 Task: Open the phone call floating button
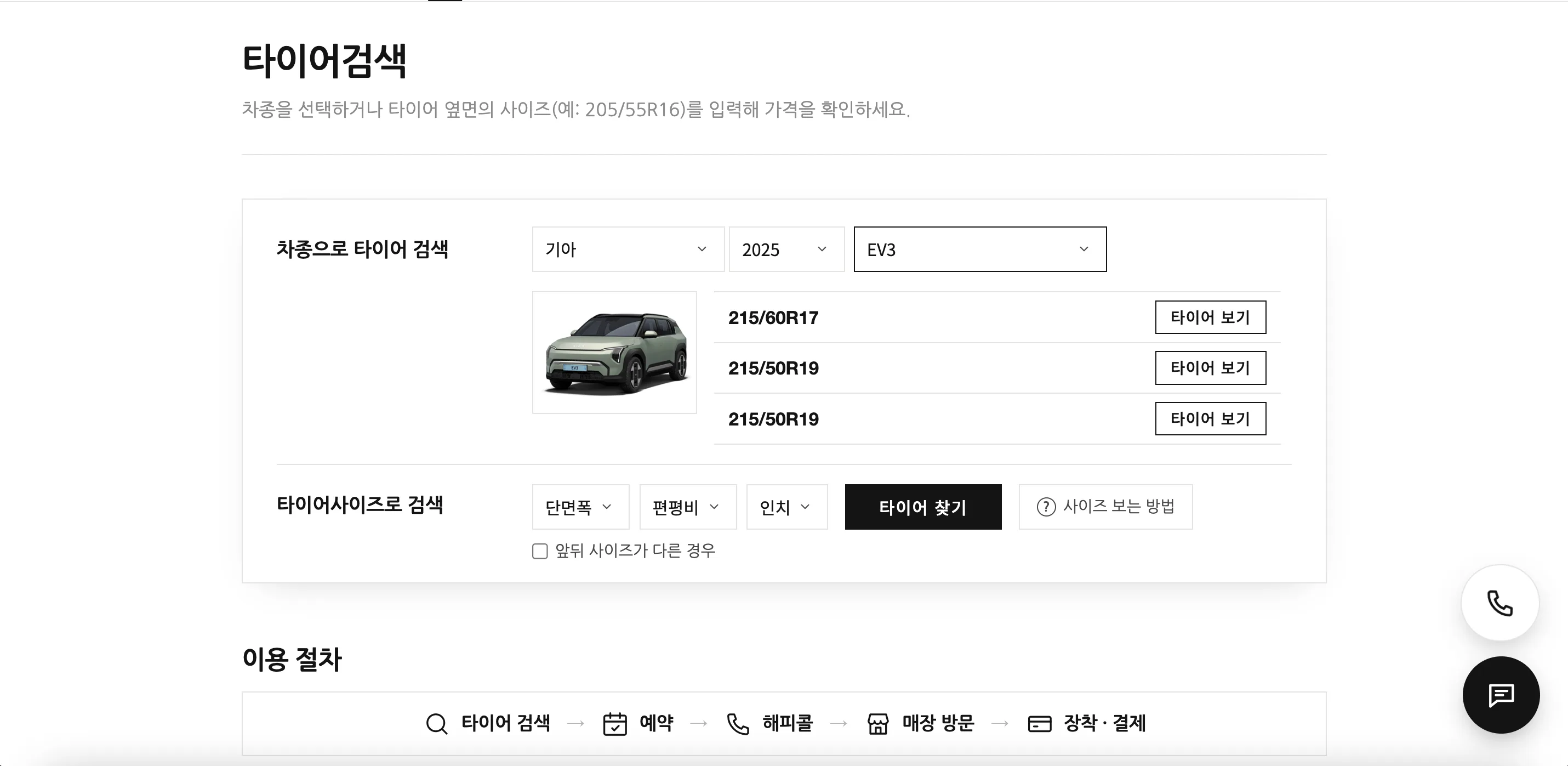click(1500, 603)
